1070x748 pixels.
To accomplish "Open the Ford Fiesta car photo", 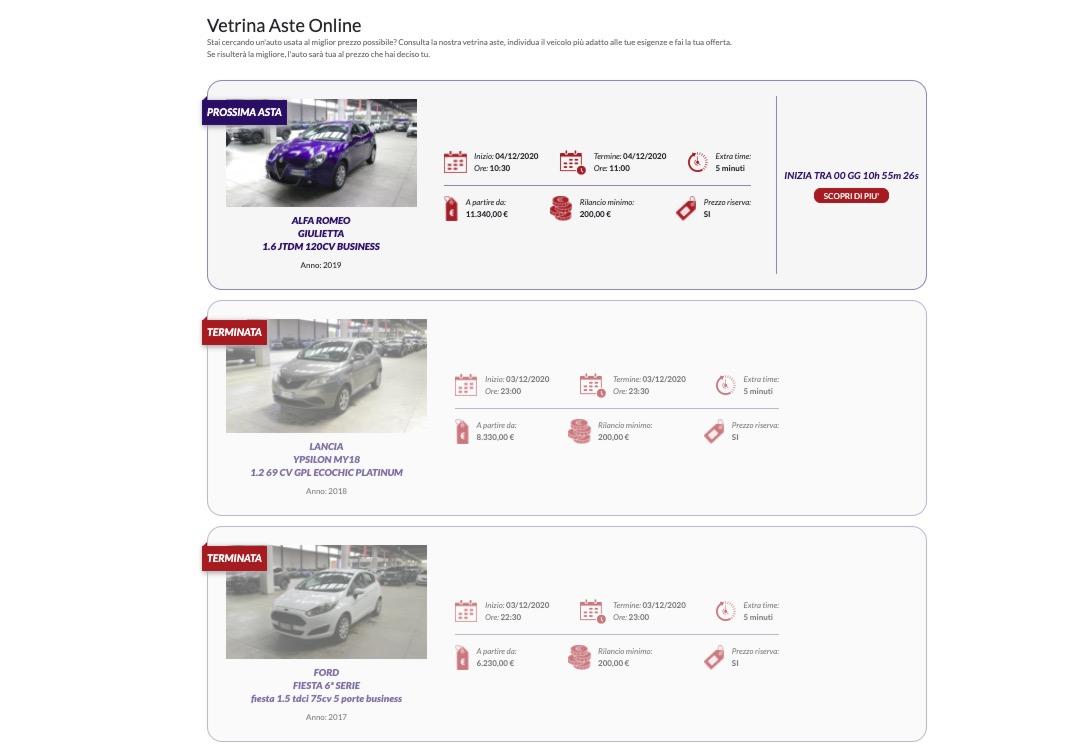I will (326, 602).
